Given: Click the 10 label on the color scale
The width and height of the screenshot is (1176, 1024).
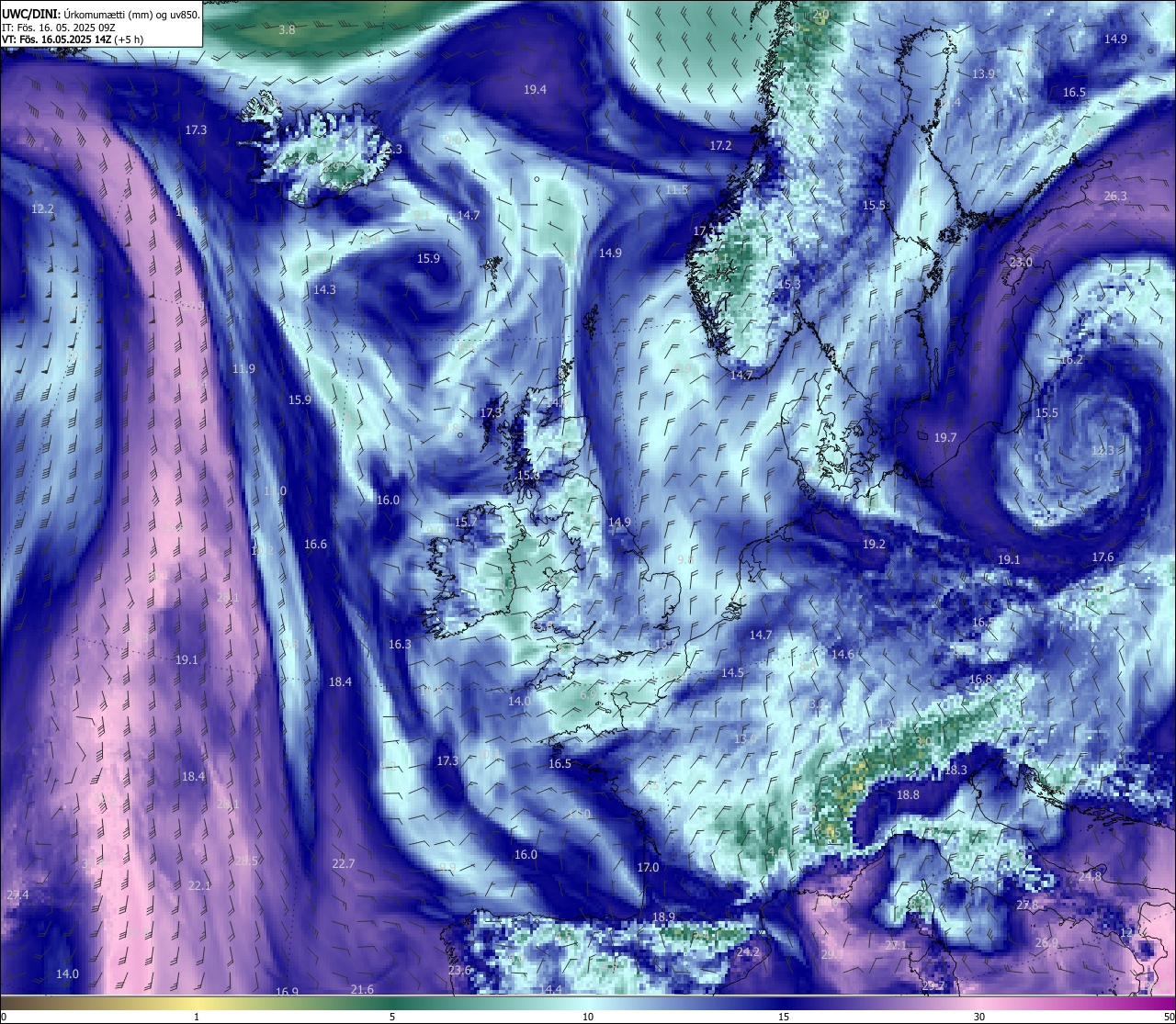Looking at the screenshot, I should pos(588,1017).
